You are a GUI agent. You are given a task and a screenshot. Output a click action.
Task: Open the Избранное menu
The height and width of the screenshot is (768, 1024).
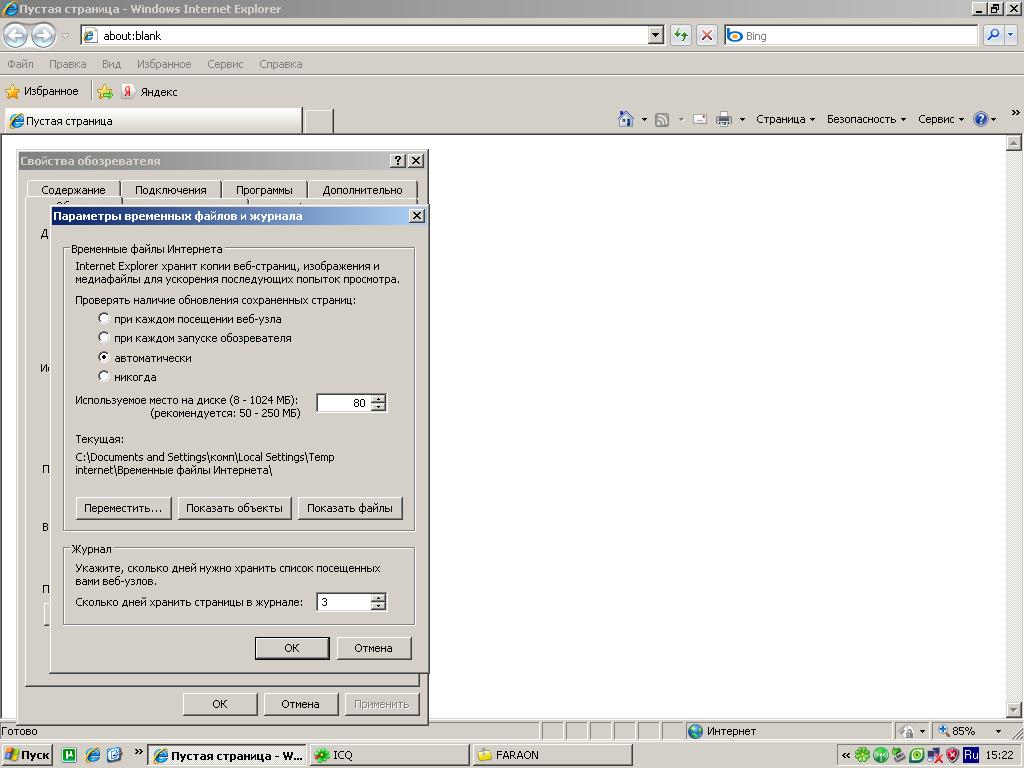[x=164, y=64]
